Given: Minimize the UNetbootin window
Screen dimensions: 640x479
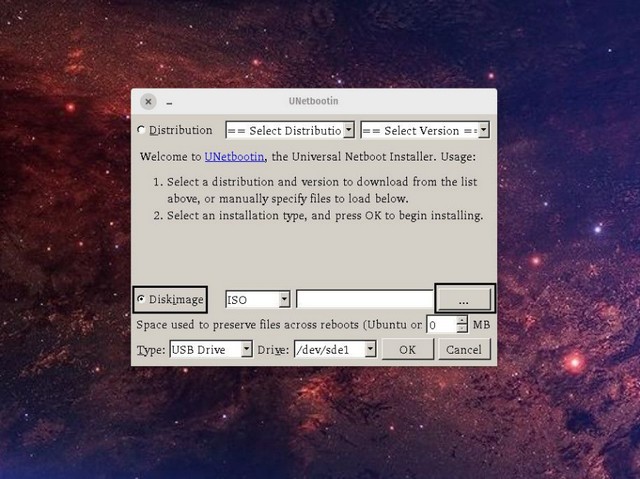Looking at the screenshot, I should (169, 103).
